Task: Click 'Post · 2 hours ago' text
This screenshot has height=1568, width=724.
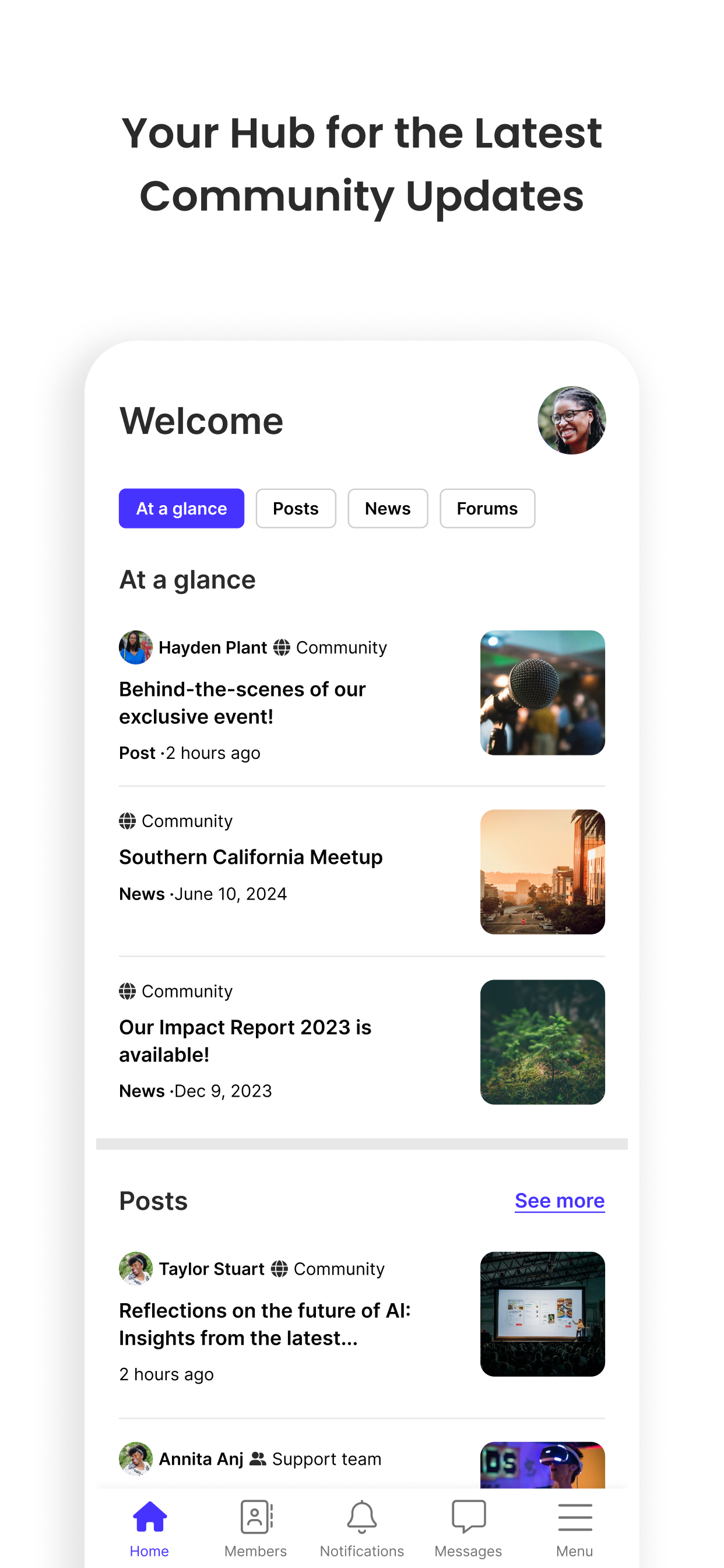Action: click(x=190, y=753)
